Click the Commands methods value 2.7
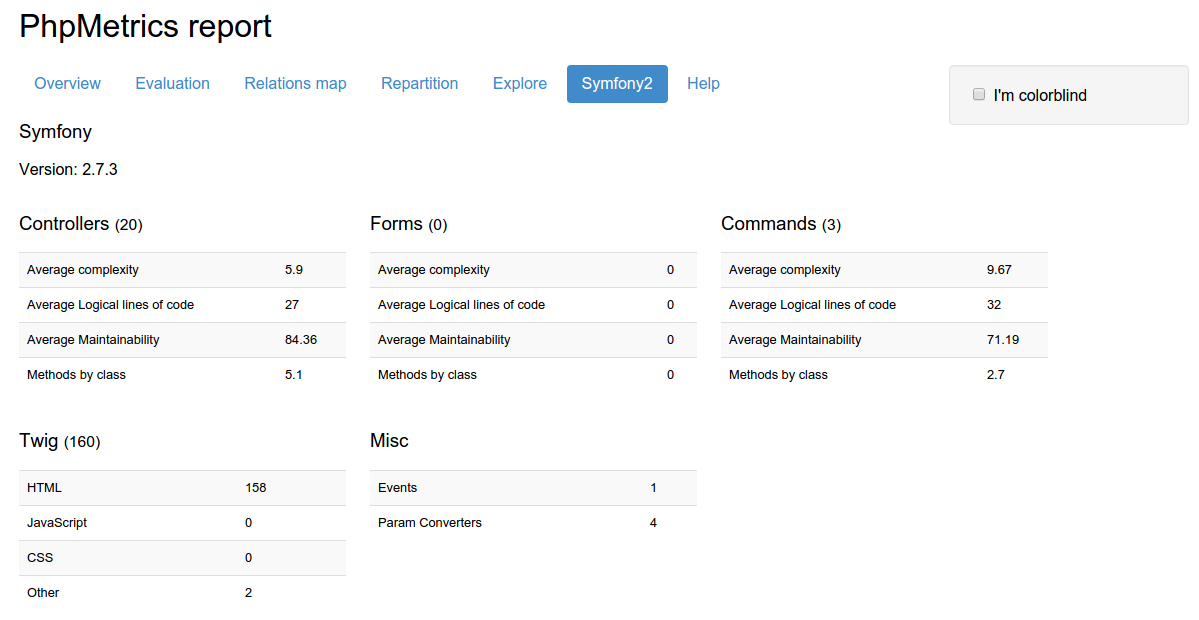Viewport: 1199px width, 620px height. coord(996,375)
